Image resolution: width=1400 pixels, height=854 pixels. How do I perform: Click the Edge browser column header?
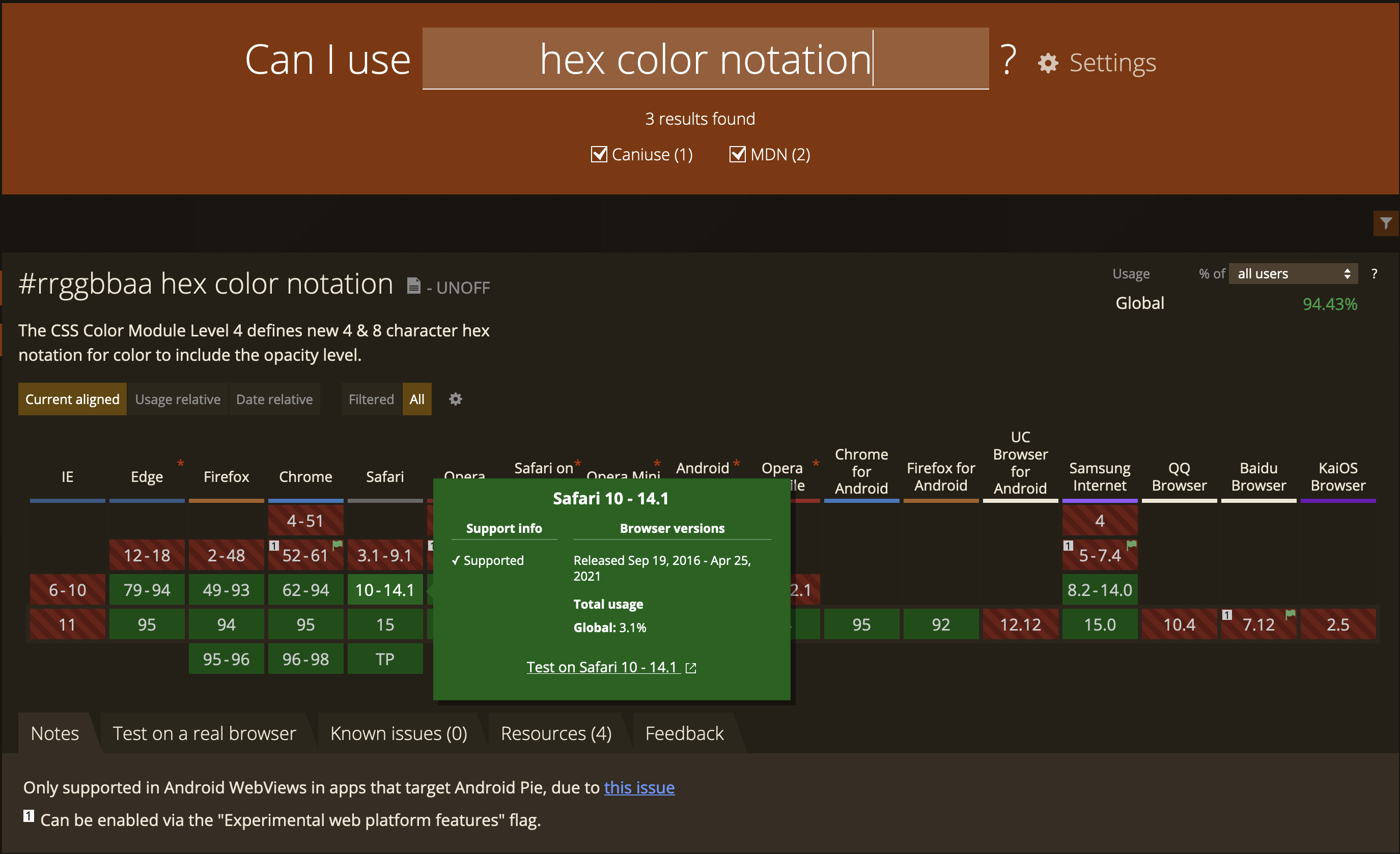(147, 476)
